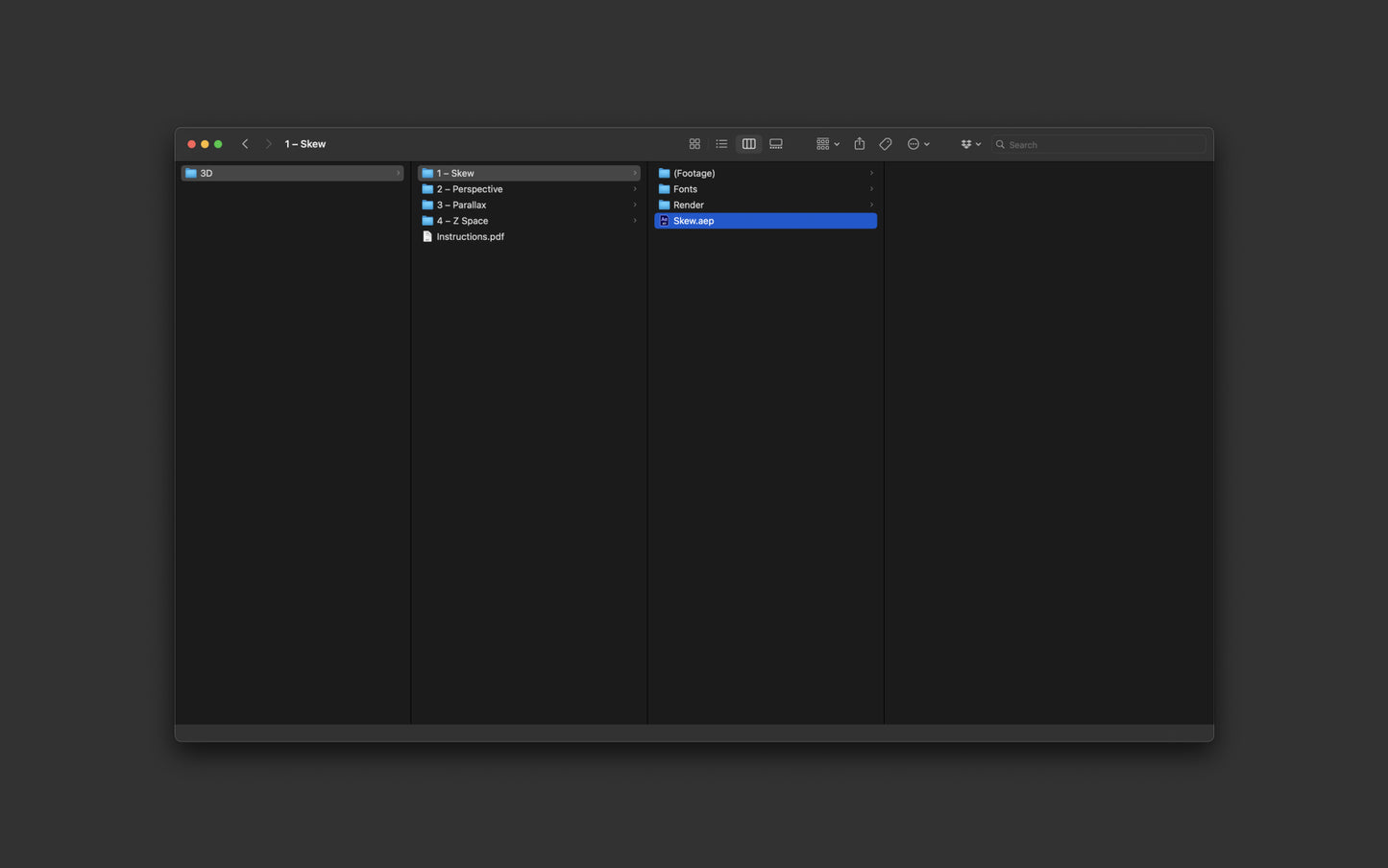
Task: Switch to list view in toolbar
Action: tap(721, 144)
